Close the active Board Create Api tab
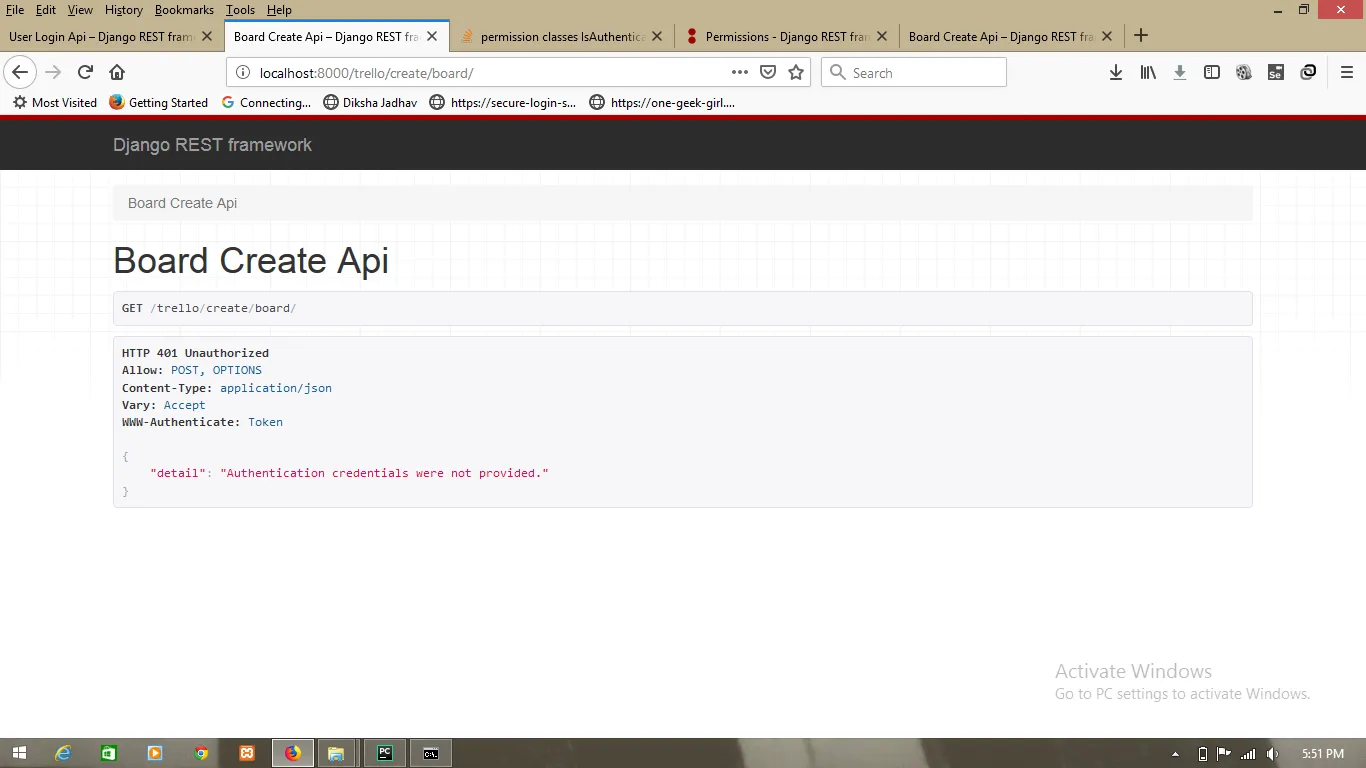 point(432,36)
